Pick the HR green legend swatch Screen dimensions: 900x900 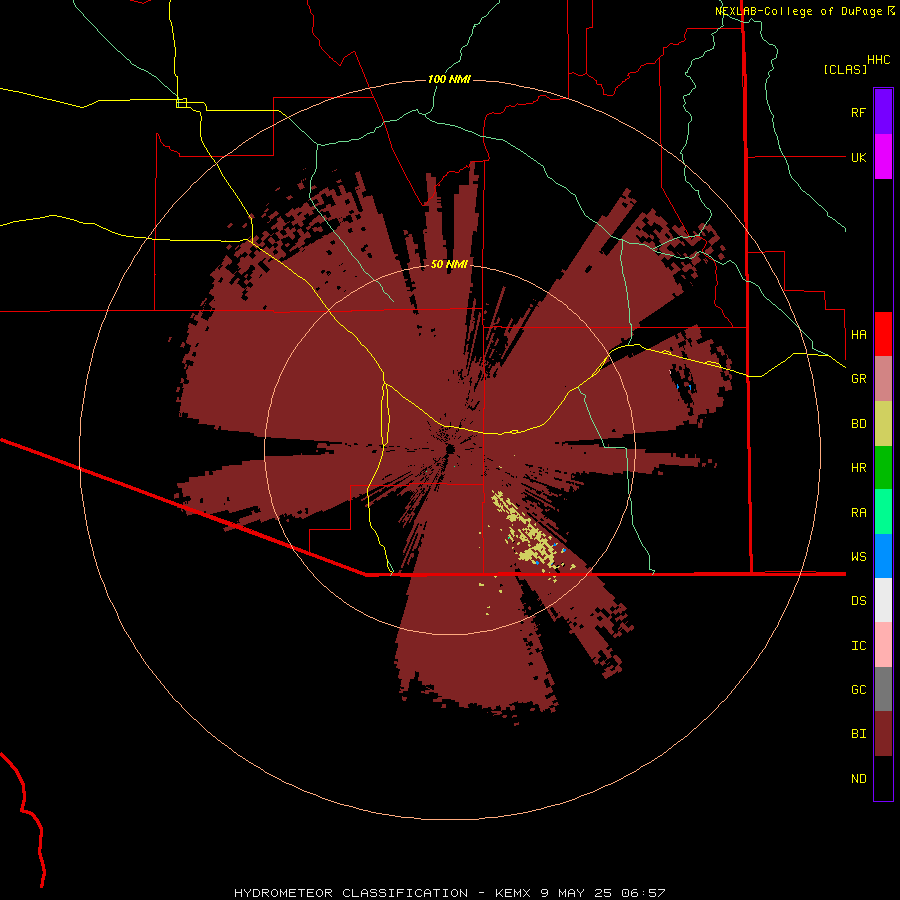pos(883,468)
